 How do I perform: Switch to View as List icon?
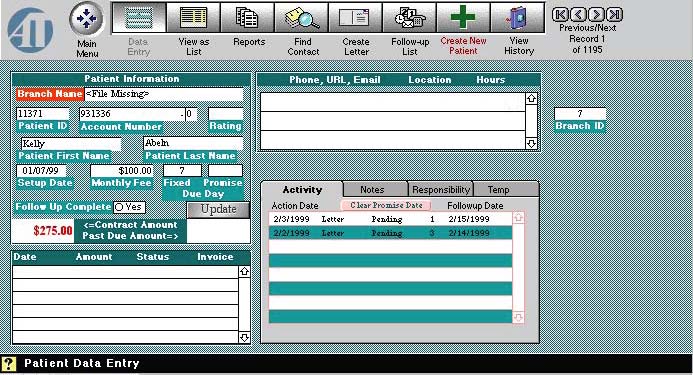[193, 18]
